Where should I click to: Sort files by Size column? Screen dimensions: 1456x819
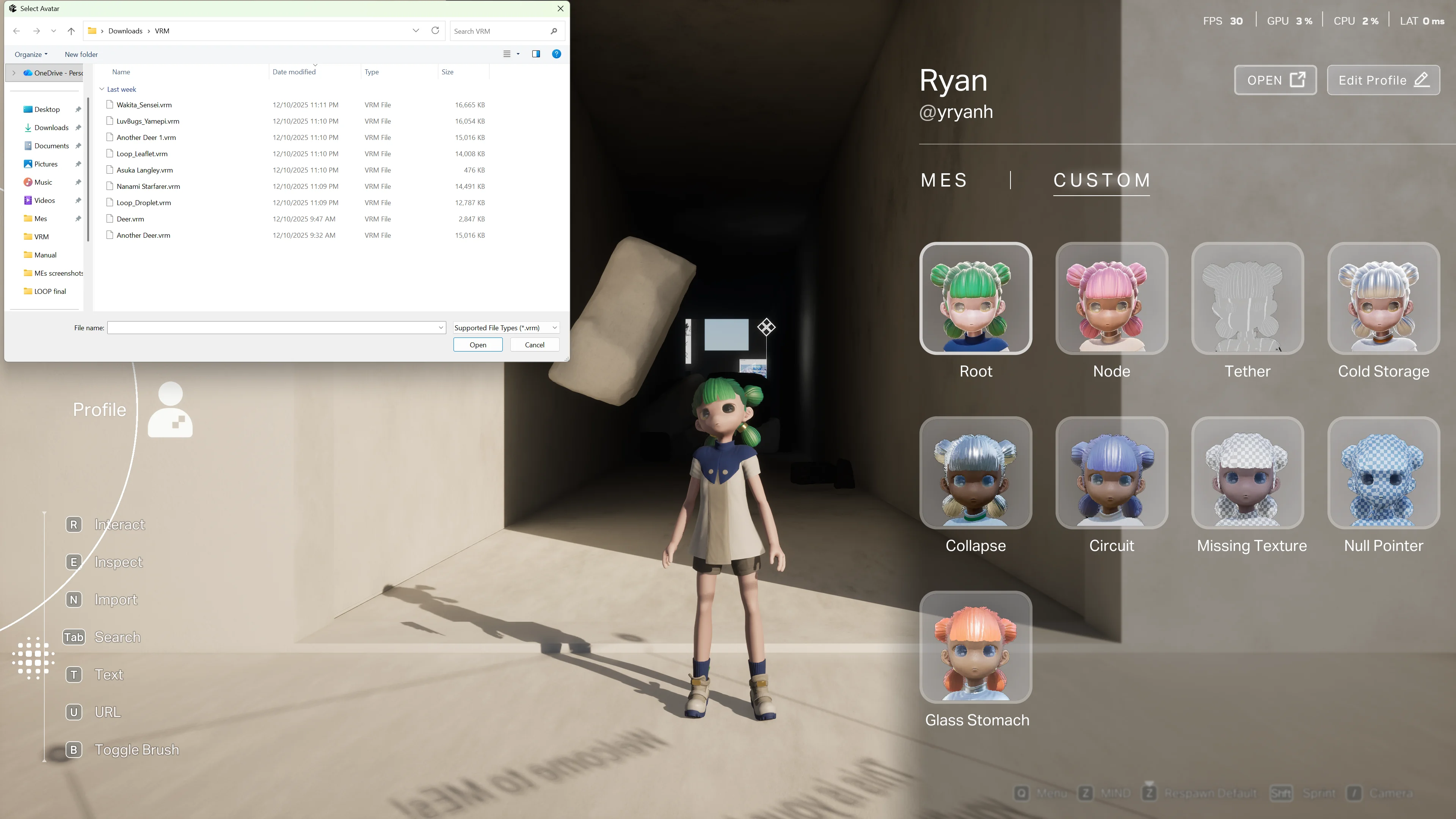448,72
